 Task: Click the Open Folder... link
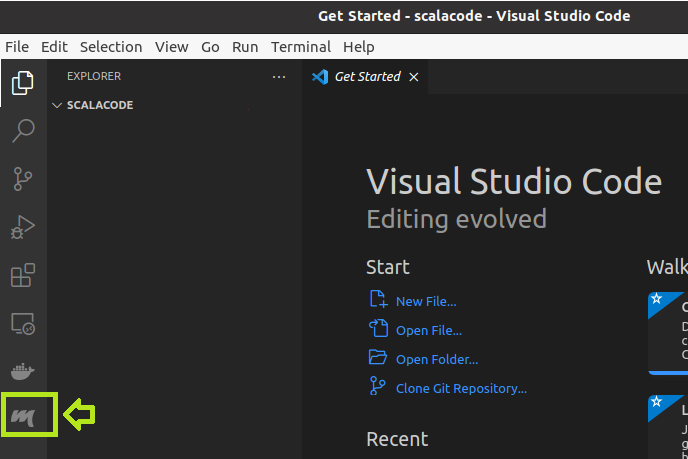[436, 359]
